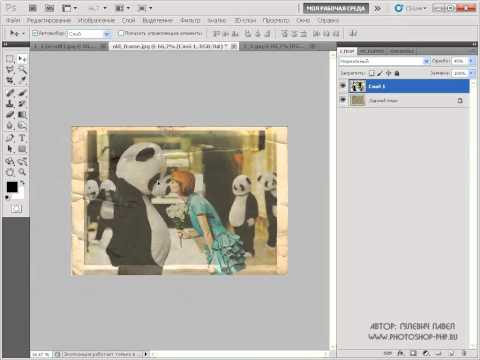Select the History Brush tool

point(22,104)
